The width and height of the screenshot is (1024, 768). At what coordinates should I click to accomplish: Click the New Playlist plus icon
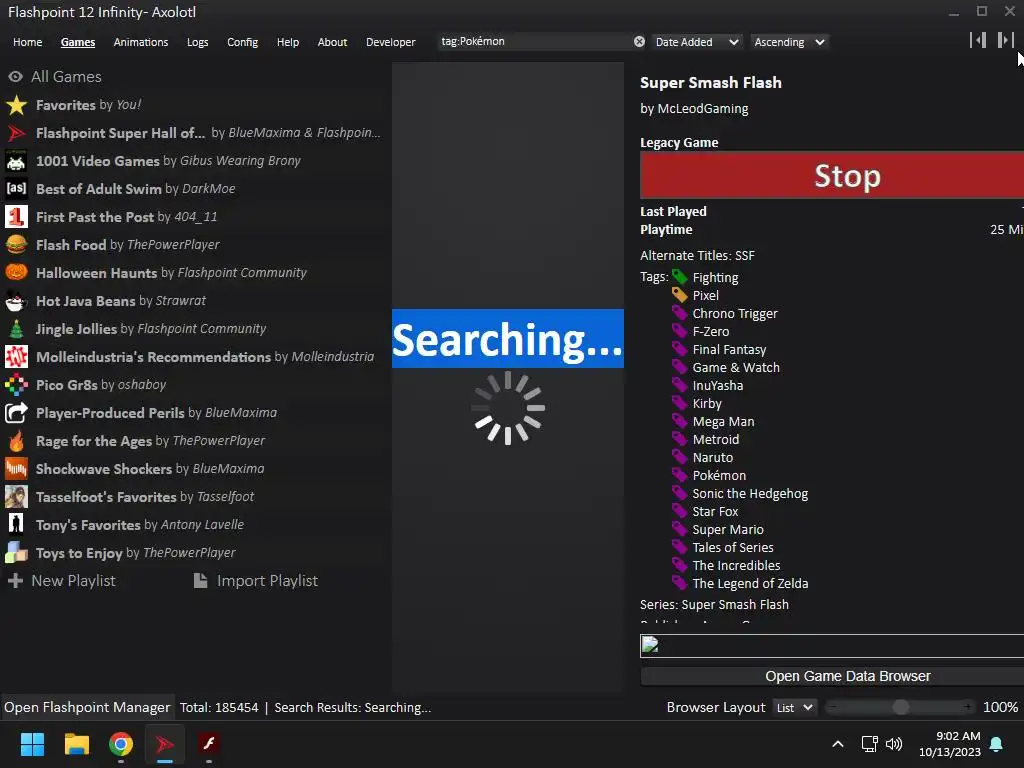pyautogui.click(x=16, y=581)
